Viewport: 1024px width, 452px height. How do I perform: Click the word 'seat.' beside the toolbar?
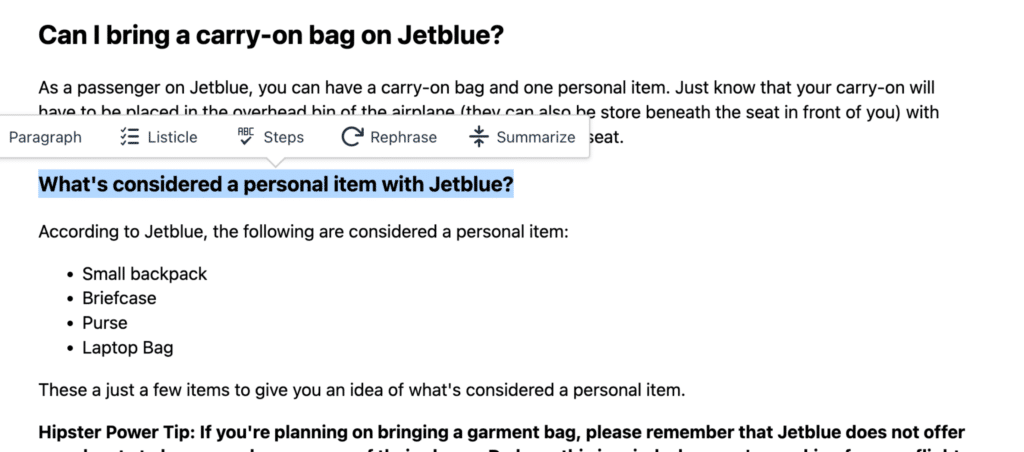[607, 137]
